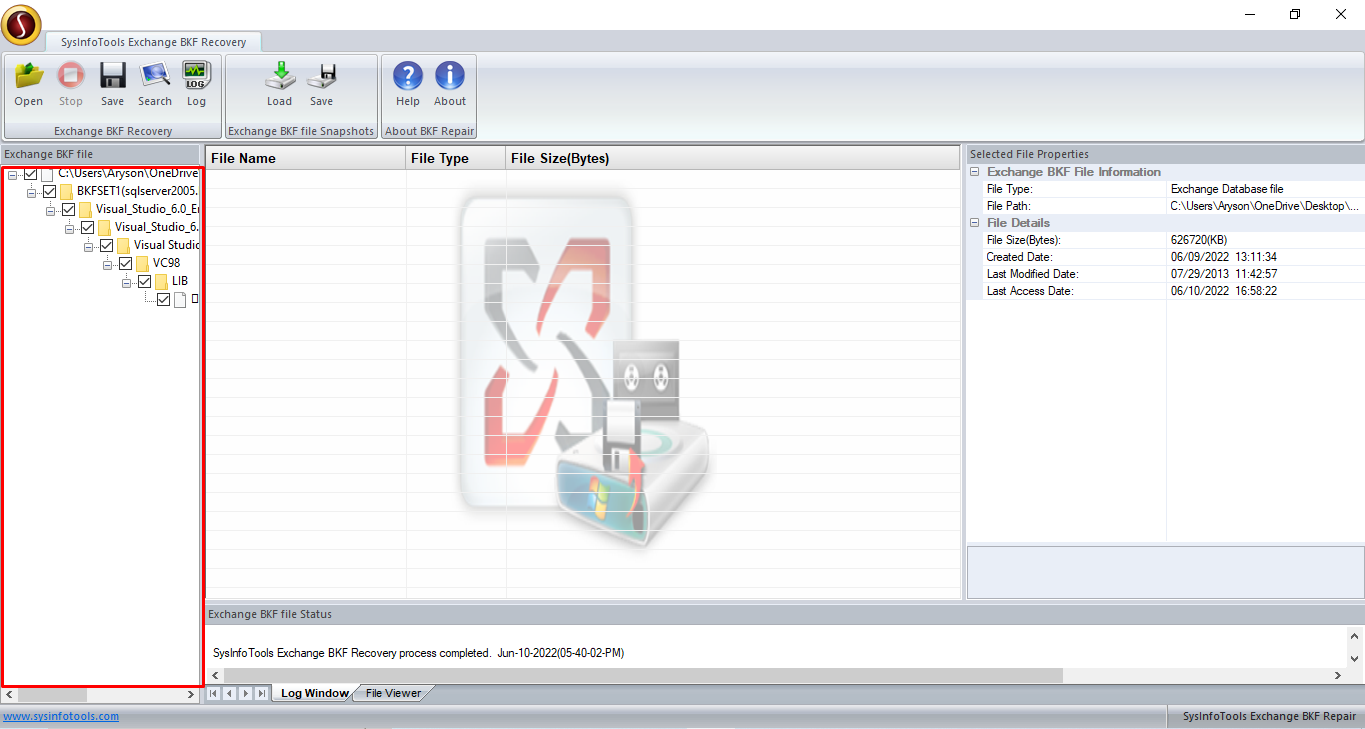Screen dimensions: 1365x729
Task: Restore down the application window
Action: [x=1295, y=14]
